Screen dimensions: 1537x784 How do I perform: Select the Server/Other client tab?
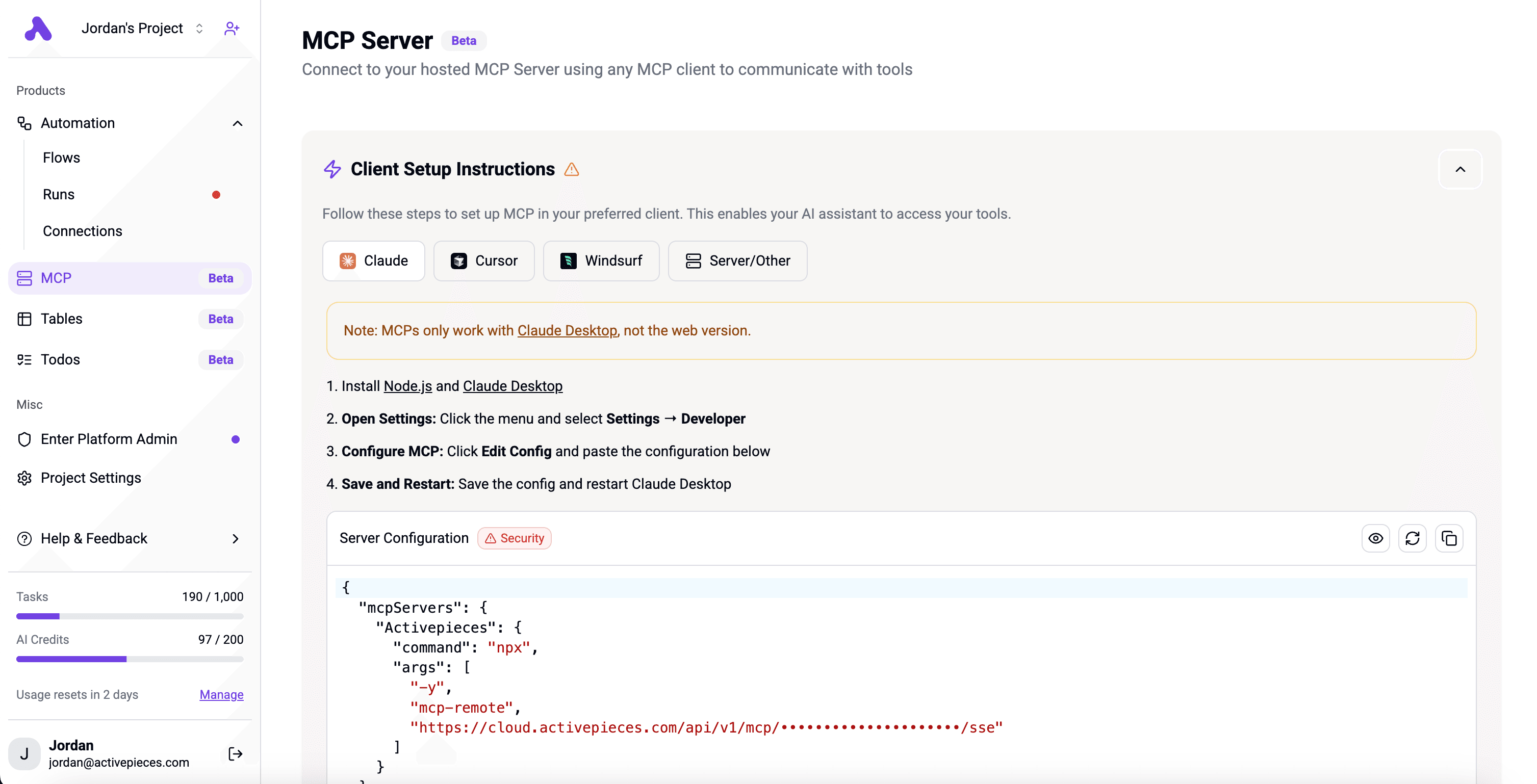point(737,260)
